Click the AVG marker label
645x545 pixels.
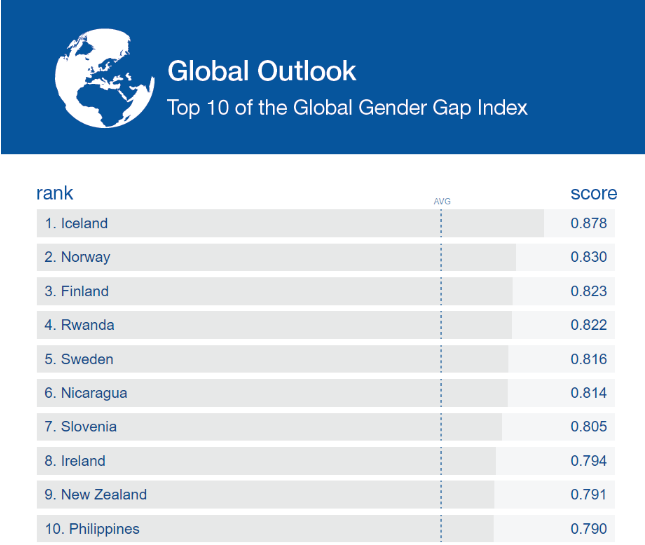coord(441,201)
